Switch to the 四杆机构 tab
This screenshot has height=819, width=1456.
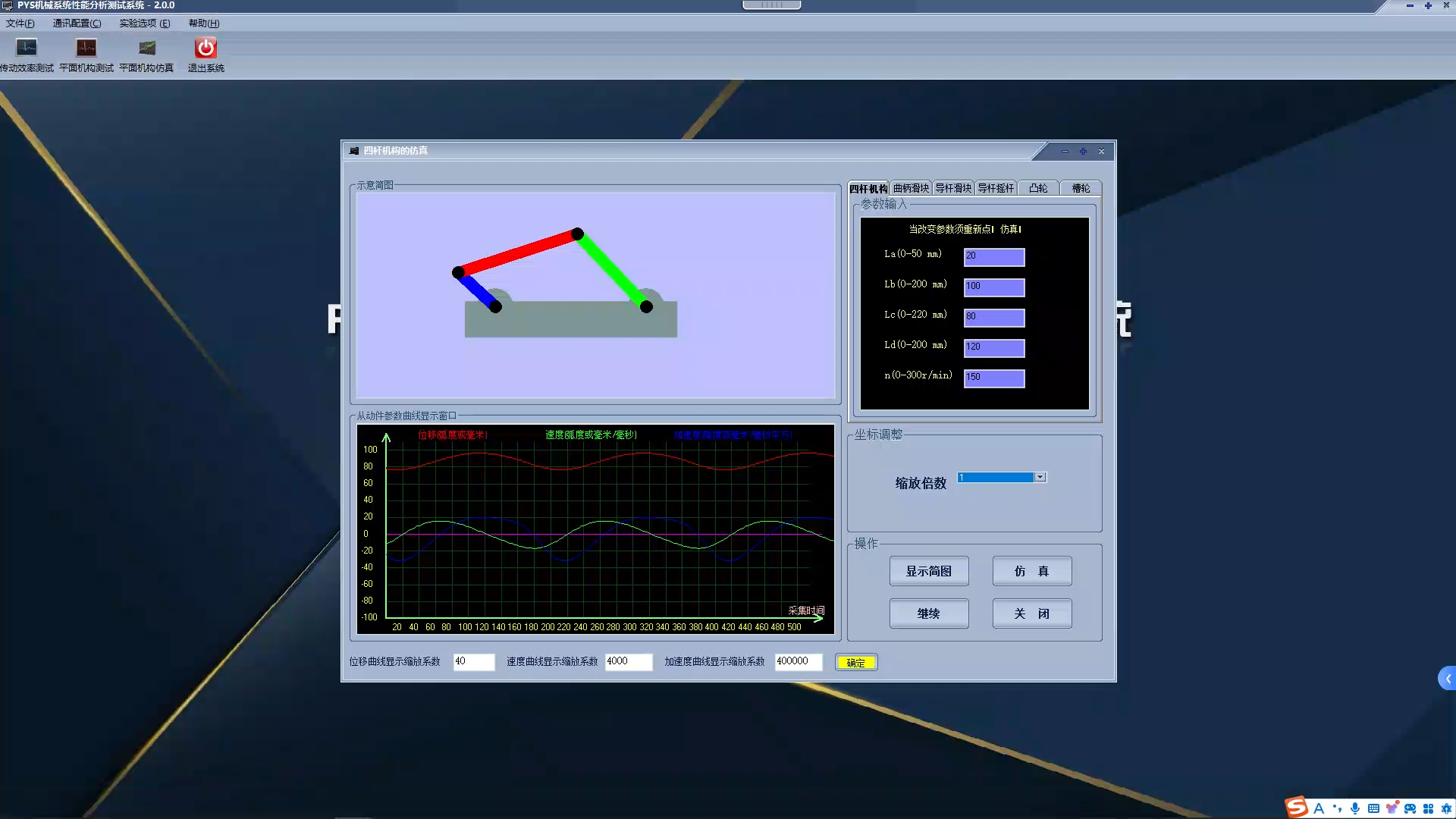[868, 188]
